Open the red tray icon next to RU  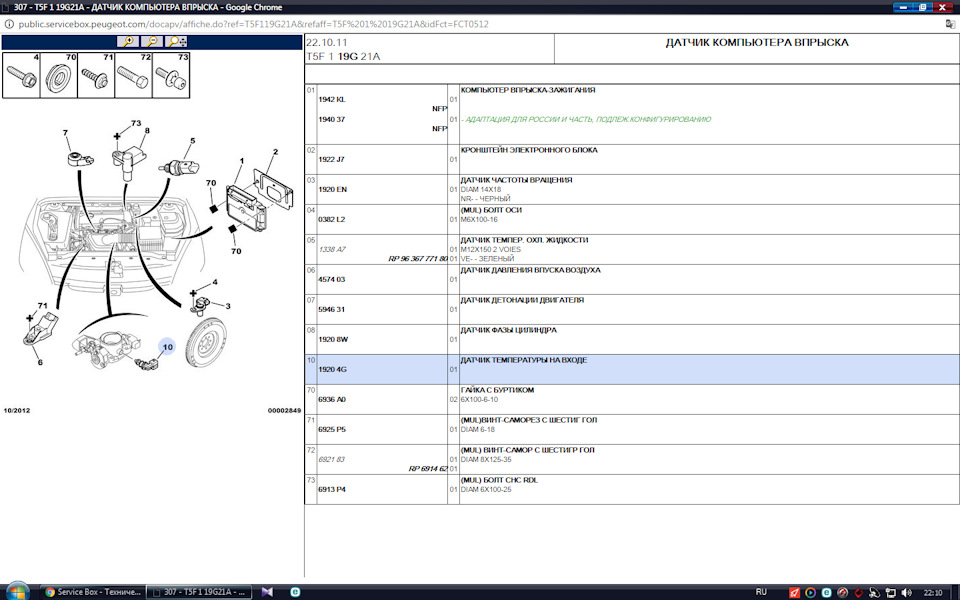[794, 593]
